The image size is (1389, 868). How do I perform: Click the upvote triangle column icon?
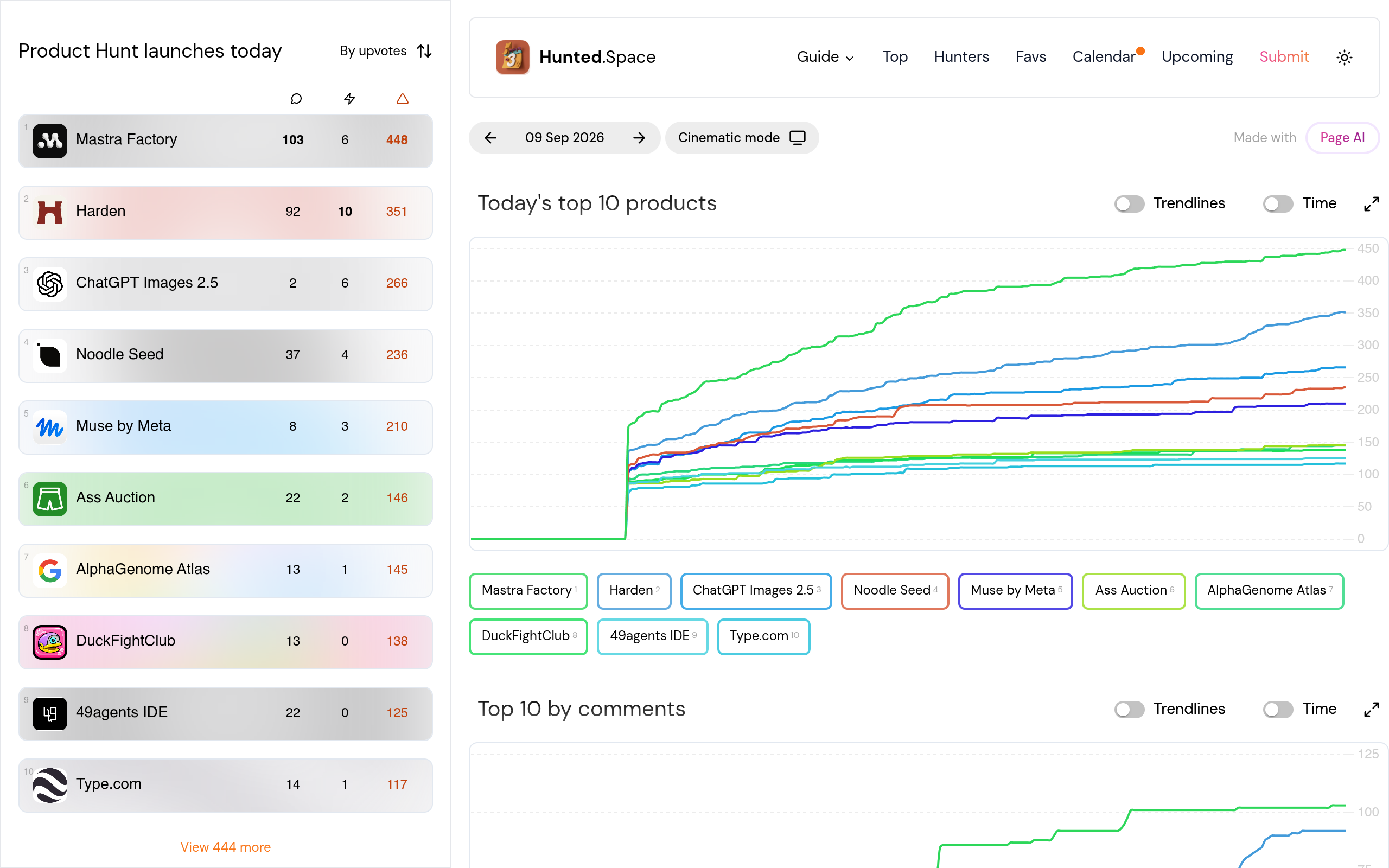pyautogui.click(x=403, y=99)
